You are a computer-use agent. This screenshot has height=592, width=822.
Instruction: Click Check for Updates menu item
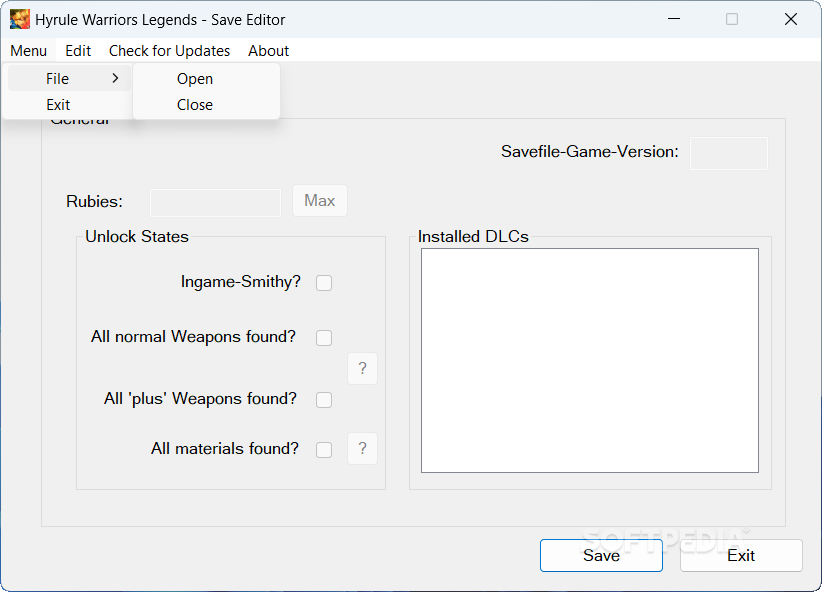click(169, 51)
